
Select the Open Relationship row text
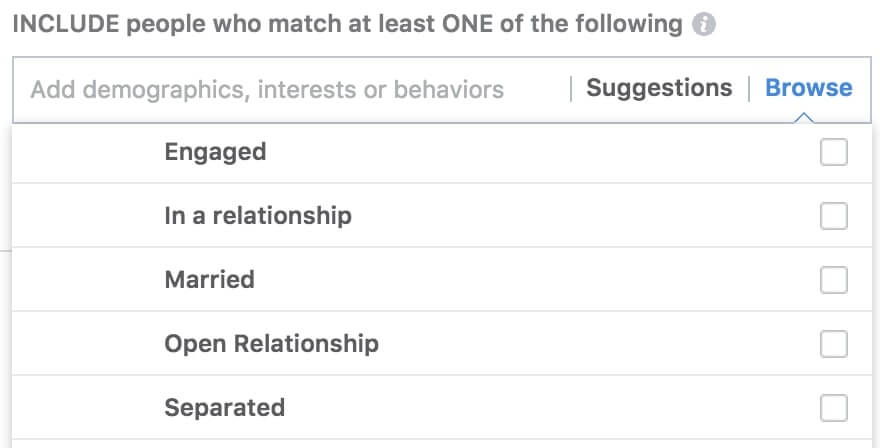point(272,344)
